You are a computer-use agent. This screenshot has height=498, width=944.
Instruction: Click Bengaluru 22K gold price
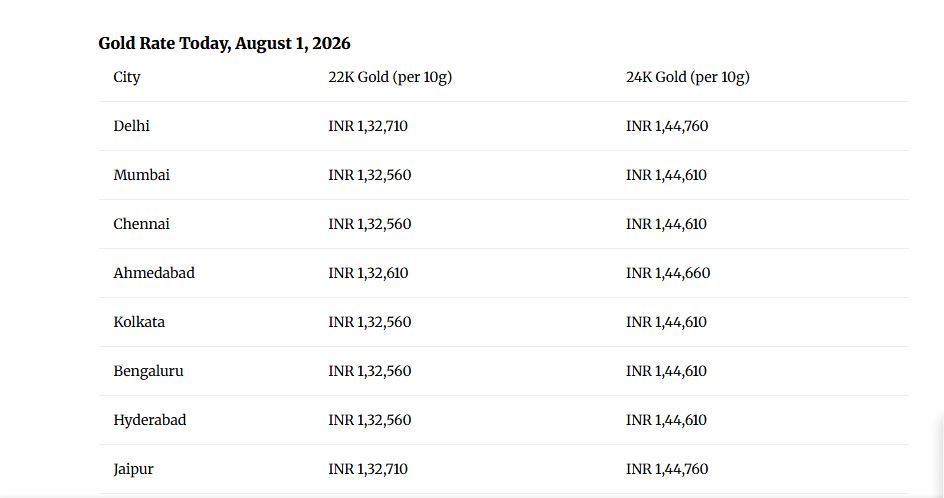tap(370, 371)
